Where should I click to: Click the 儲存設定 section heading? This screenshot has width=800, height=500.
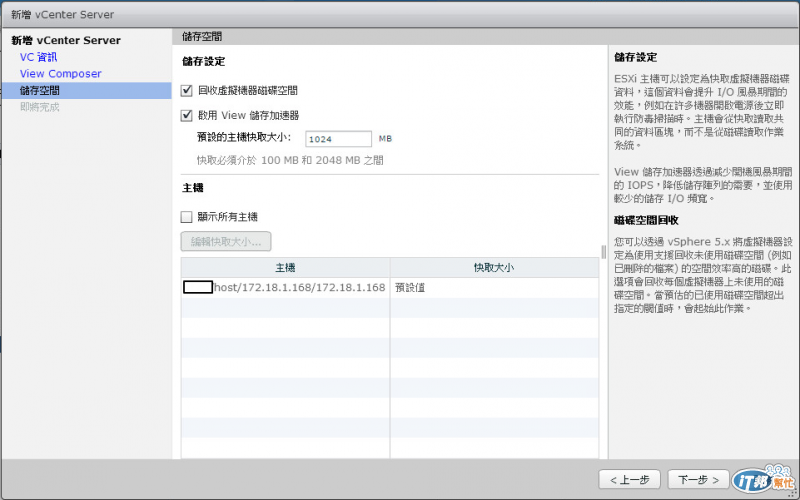[204, 61]
